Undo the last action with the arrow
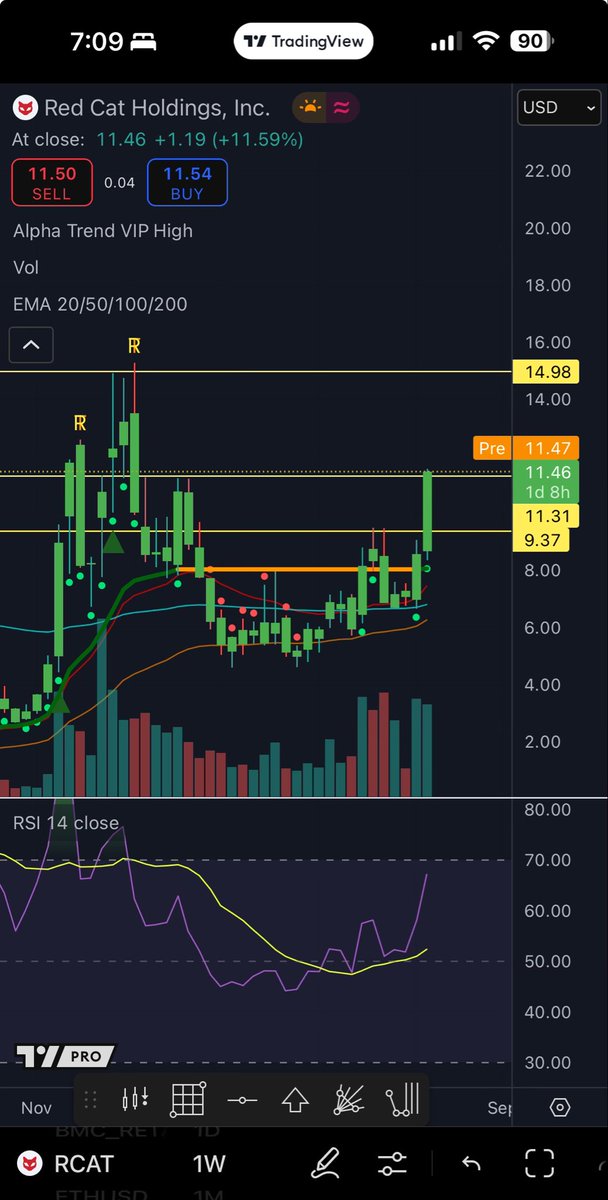608x1200 pixels. [469, 1163]
